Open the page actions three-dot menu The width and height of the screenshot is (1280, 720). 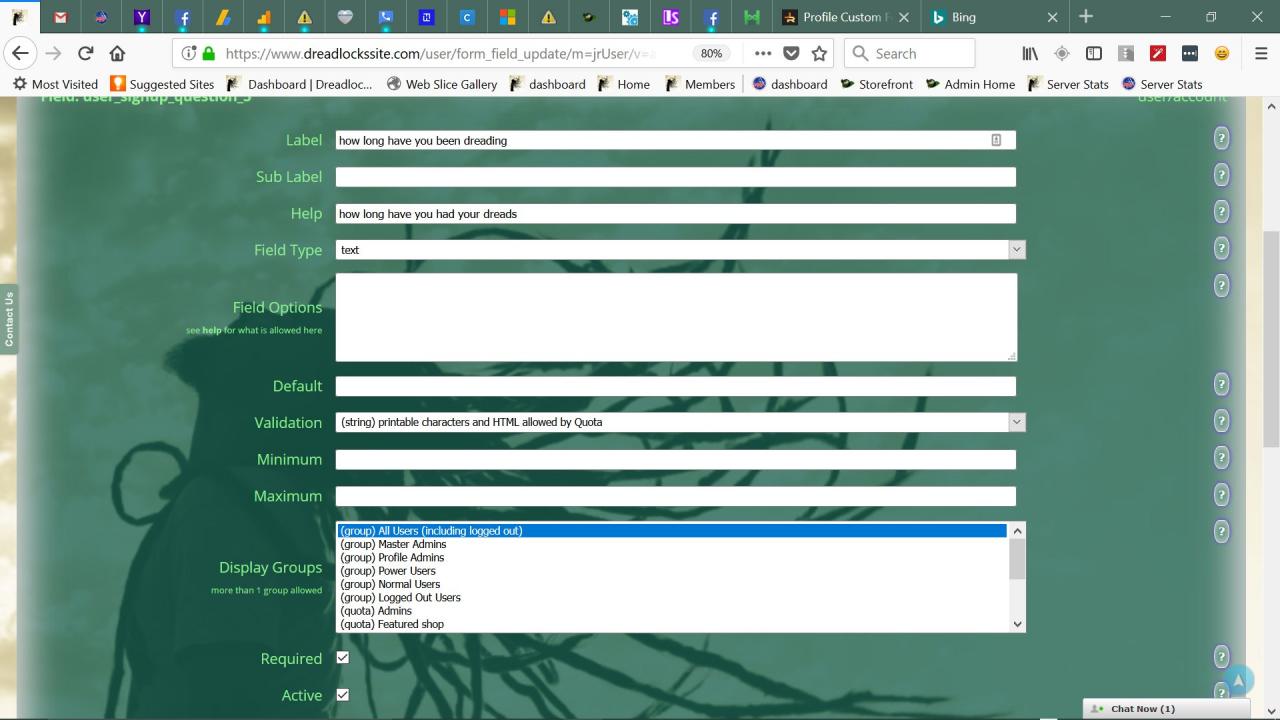click(763, 54)
